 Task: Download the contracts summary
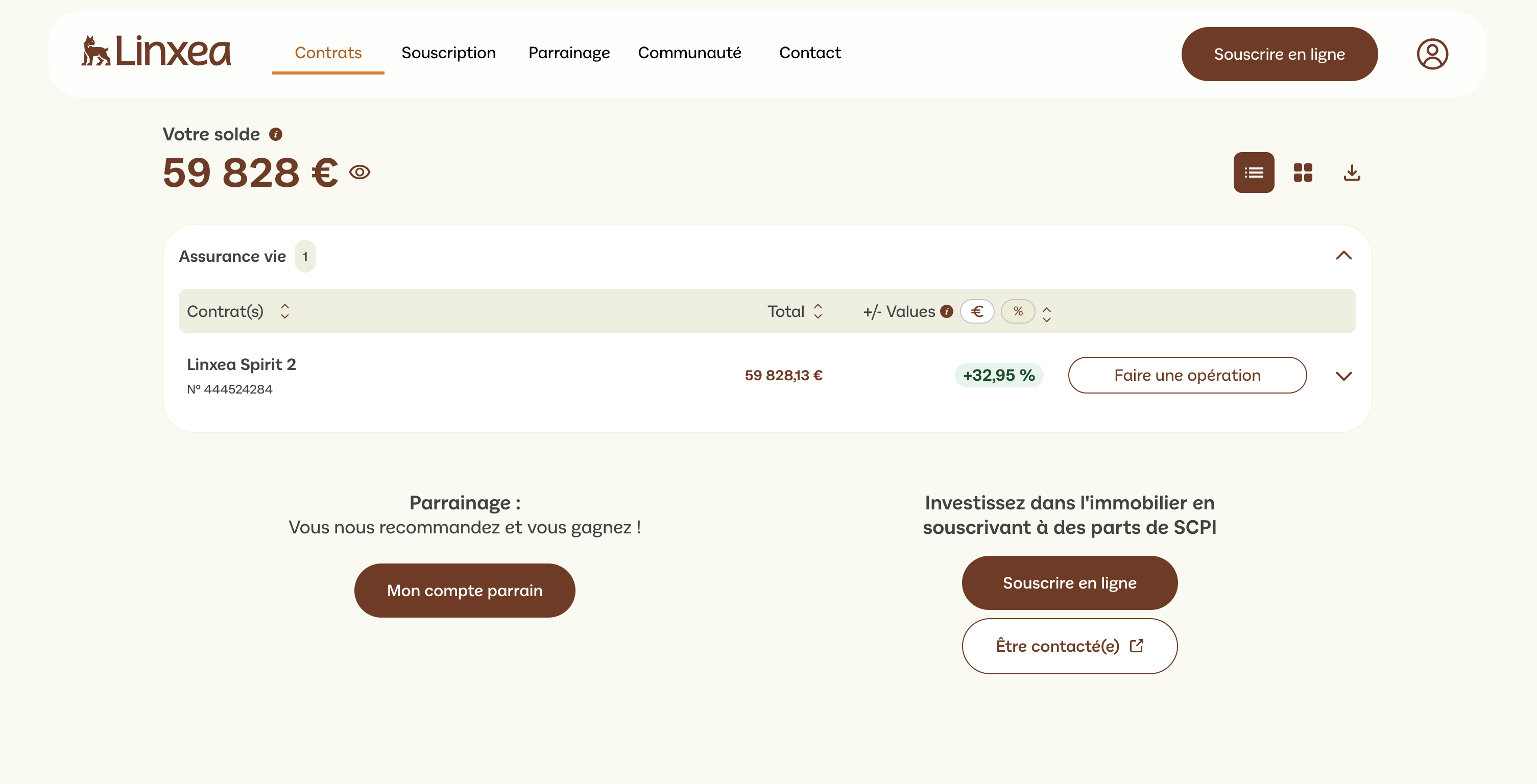point(1352,173)
